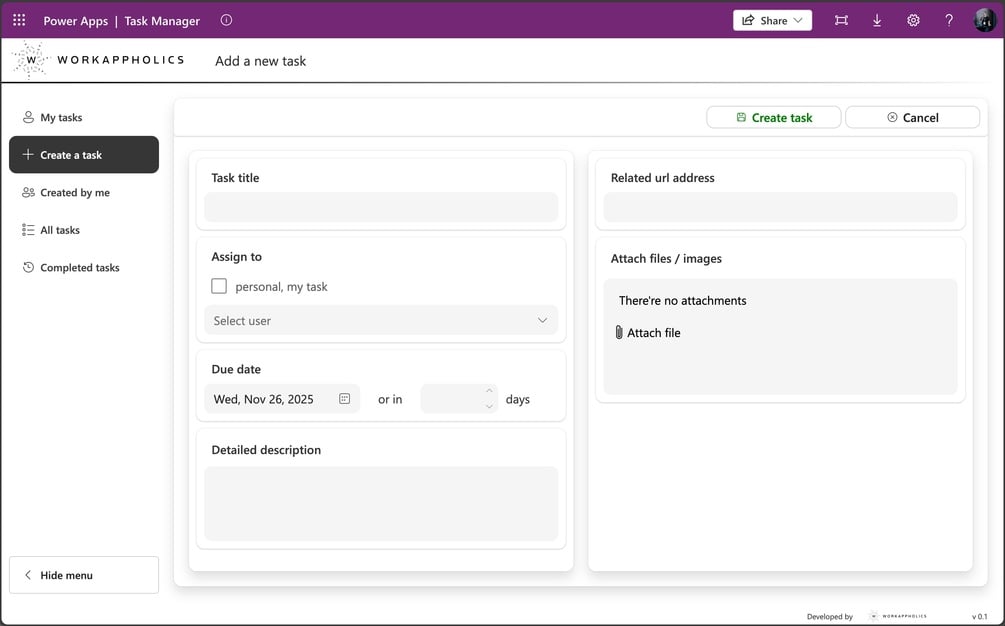The image size is (1005, 626).
Task: Click the Create task button
Action: click(773, 118)
